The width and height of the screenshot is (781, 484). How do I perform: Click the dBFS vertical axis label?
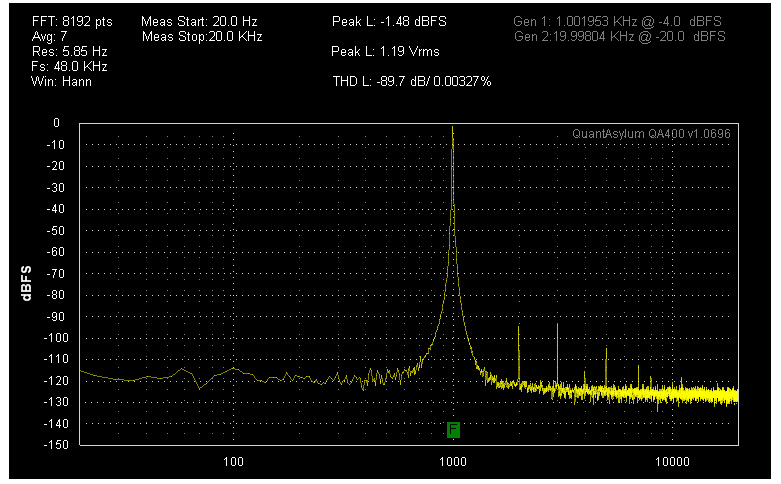pos(26,283)
